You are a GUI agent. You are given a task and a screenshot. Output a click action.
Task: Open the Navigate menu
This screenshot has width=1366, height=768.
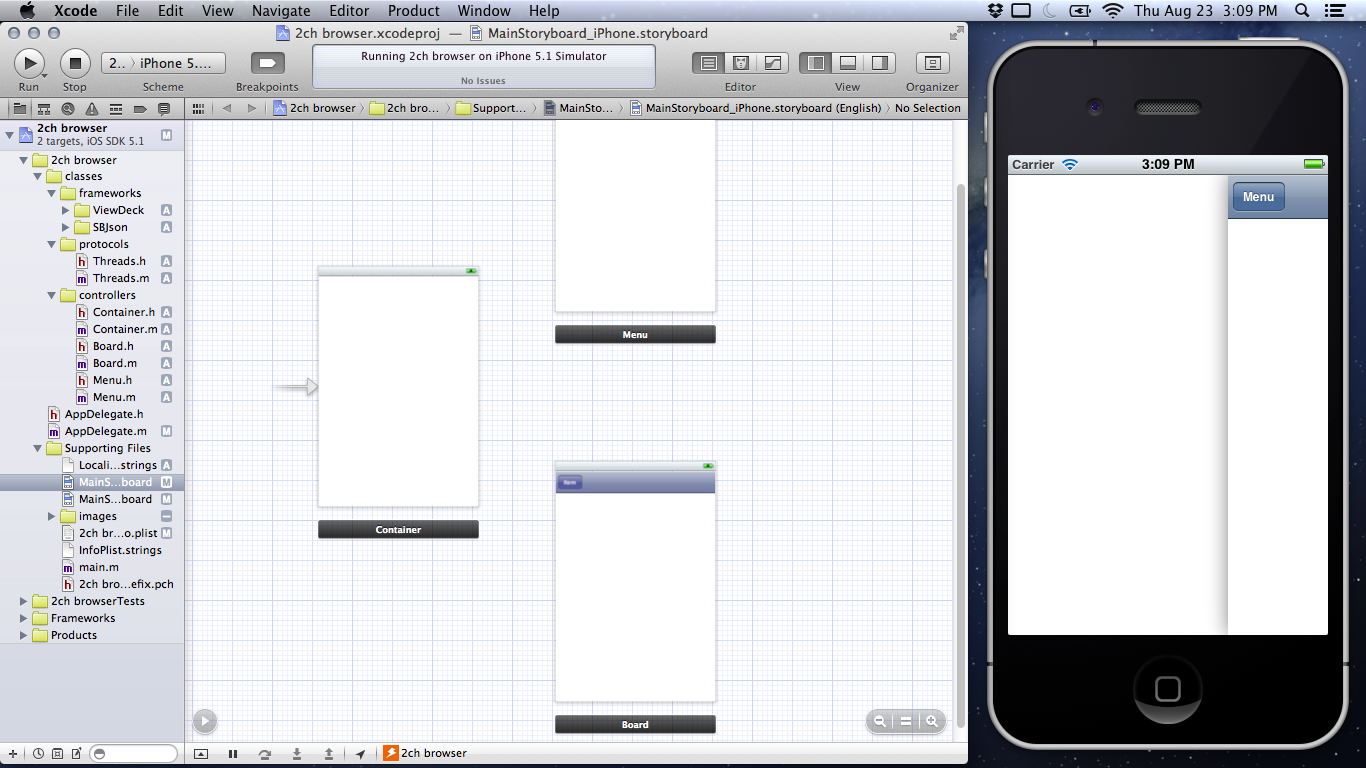pyautogui.click(x=281, y=11)
